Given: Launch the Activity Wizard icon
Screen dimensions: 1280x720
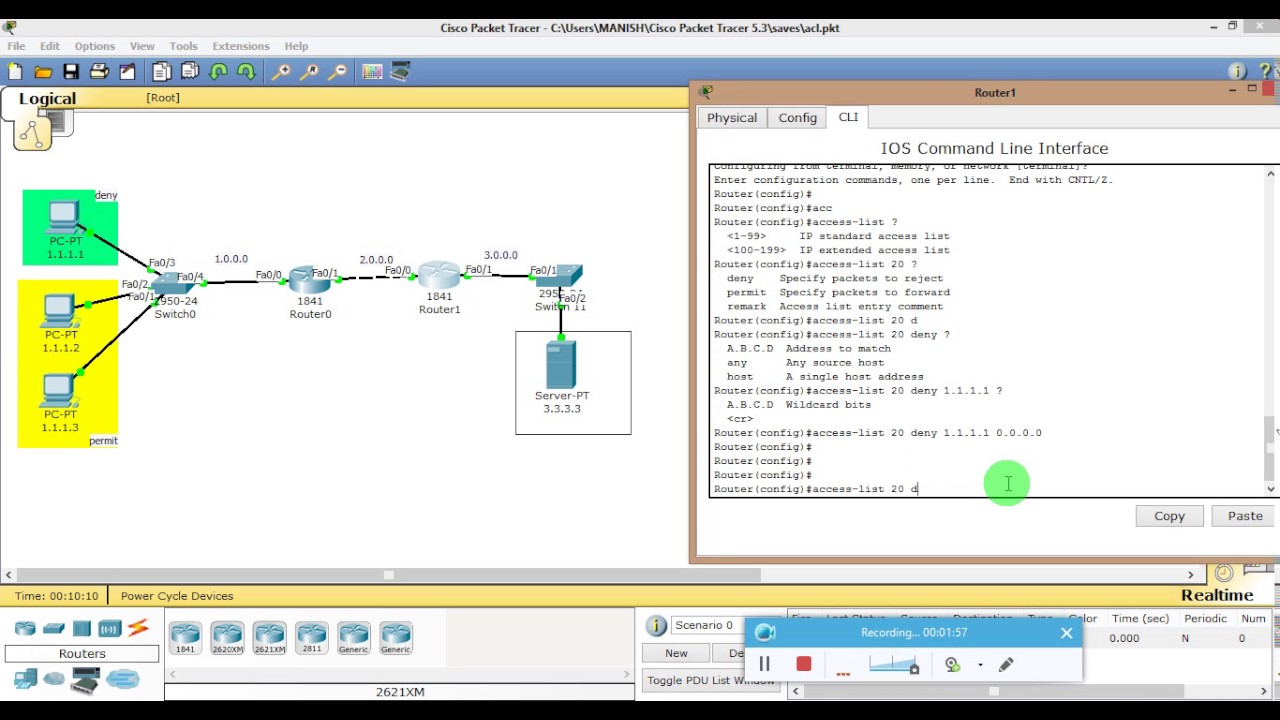Looking at the screenshot, I should 127,72.
